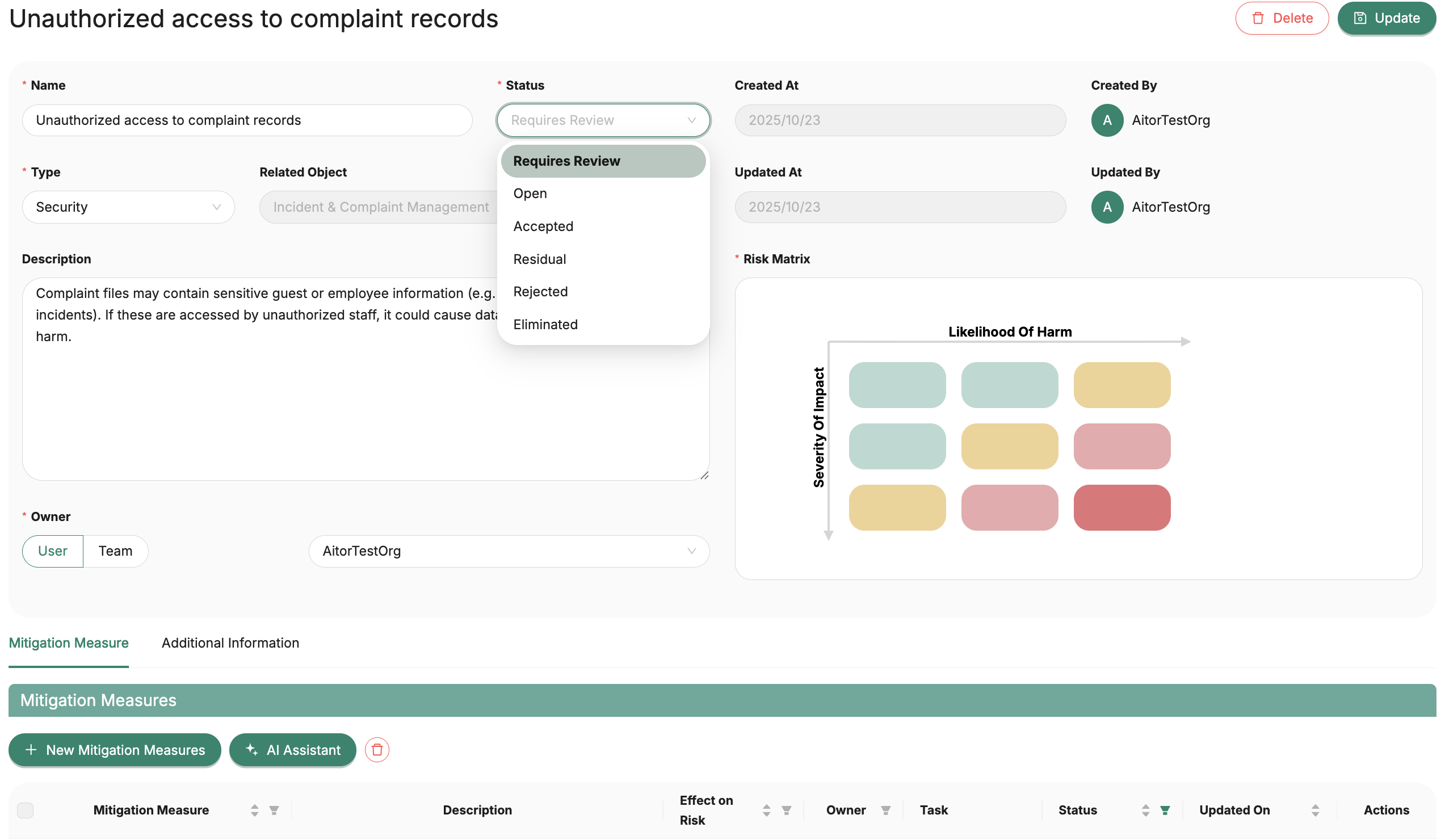Select the User owner option
The width and height of the screenshot is (1445, 840).
click(53, 551)
